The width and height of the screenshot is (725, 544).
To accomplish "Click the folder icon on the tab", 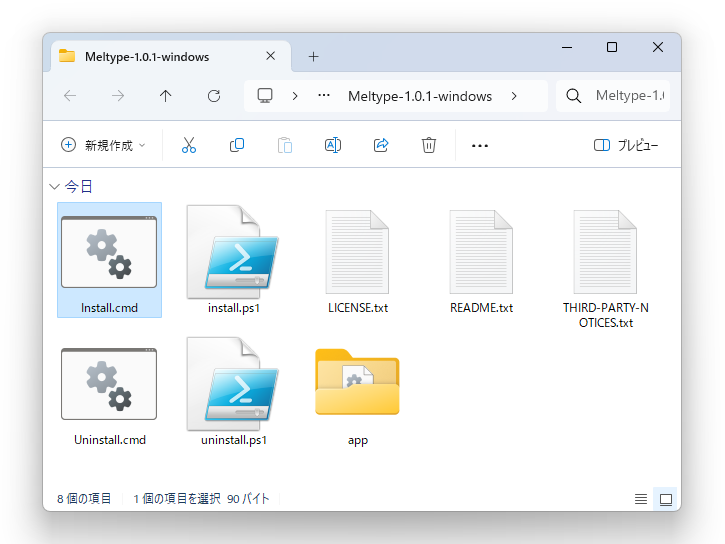I will (67, 56).
